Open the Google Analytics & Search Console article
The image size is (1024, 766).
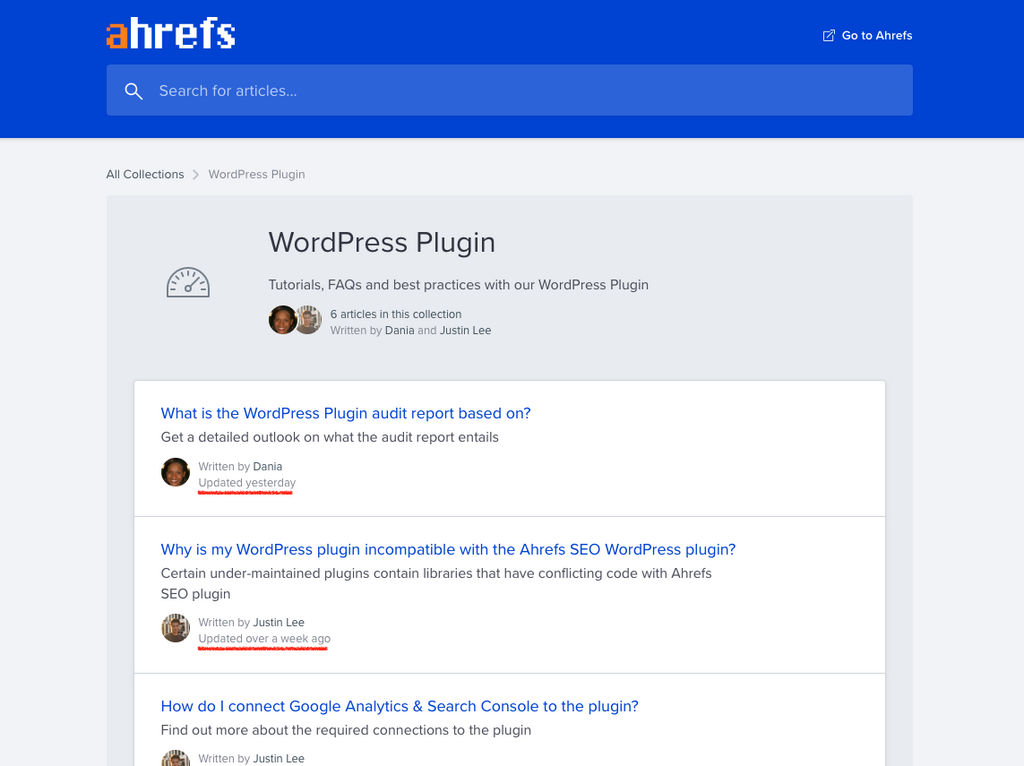pyautogui.click(x=399, y=706)
